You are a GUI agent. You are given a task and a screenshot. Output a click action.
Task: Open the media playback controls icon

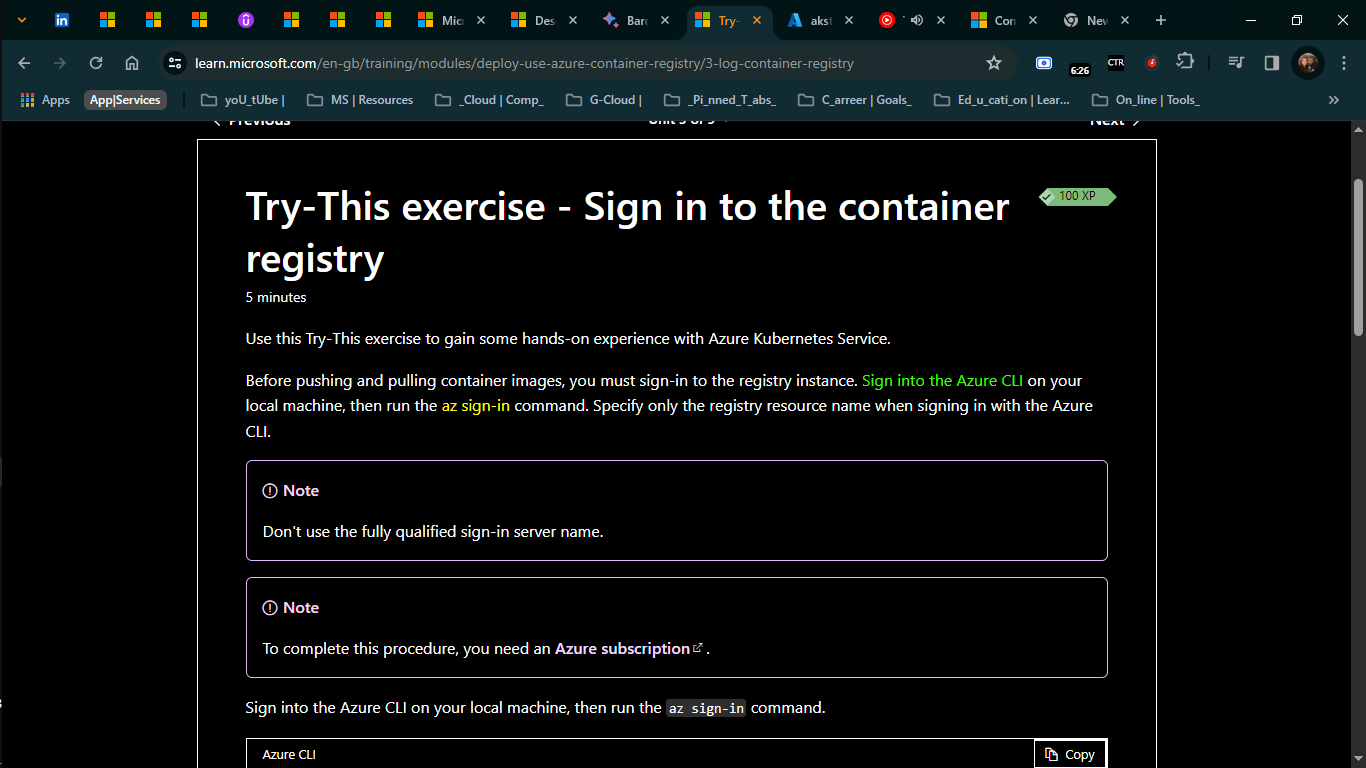coord(1236,62)
